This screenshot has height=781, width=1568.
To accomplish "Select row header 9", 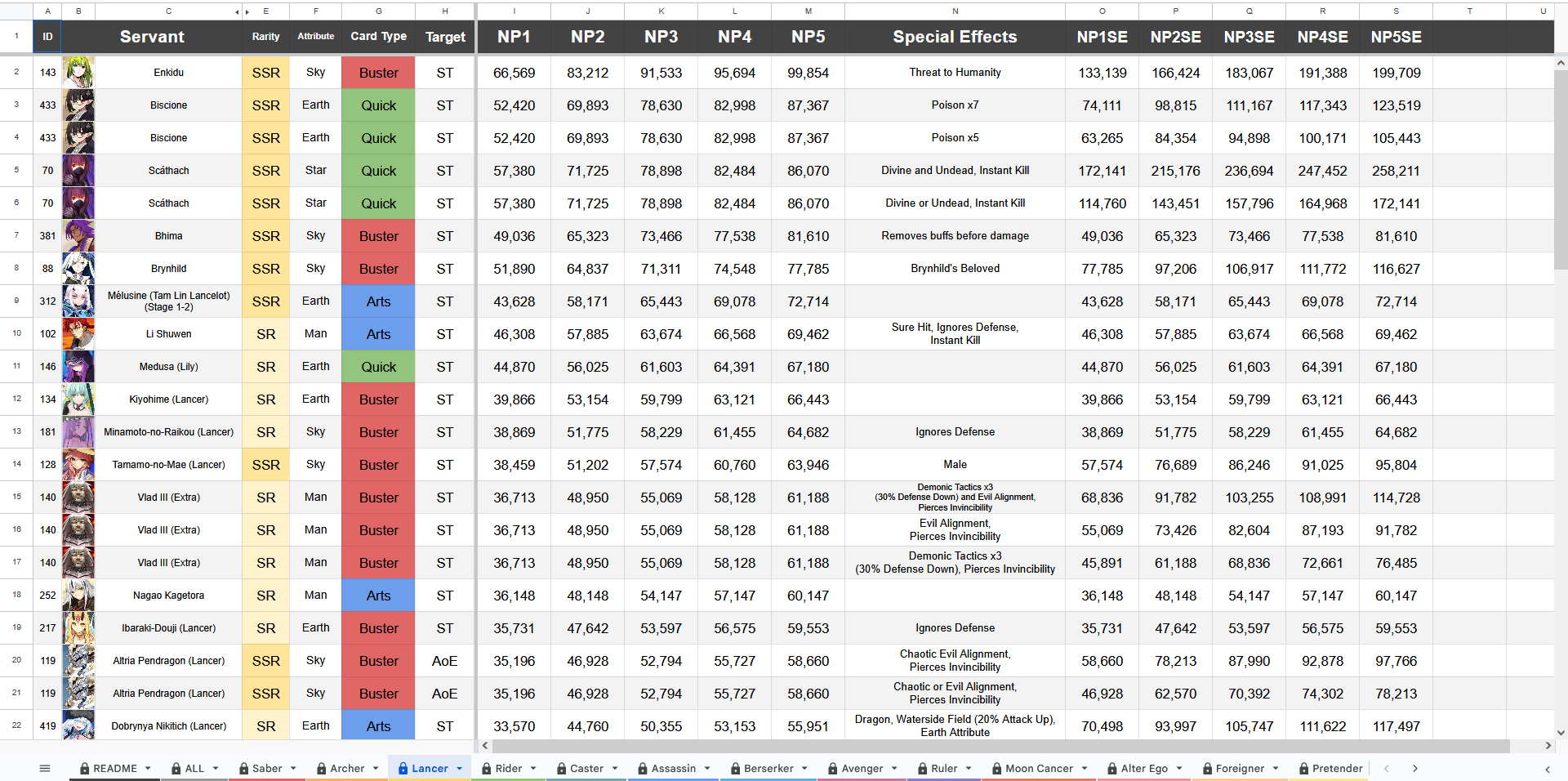I will point(16,301).
